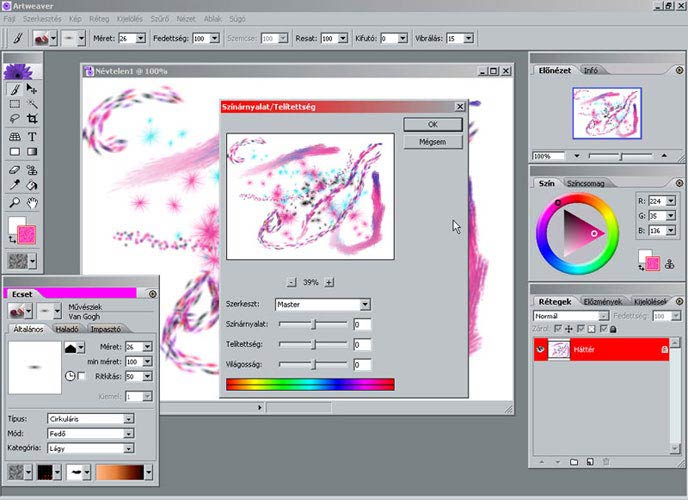Select the Zoom magnifier tool
Image resolution: width=688 pixels, height=500 pixels.
pyautogui.click(x=15, y=203)
